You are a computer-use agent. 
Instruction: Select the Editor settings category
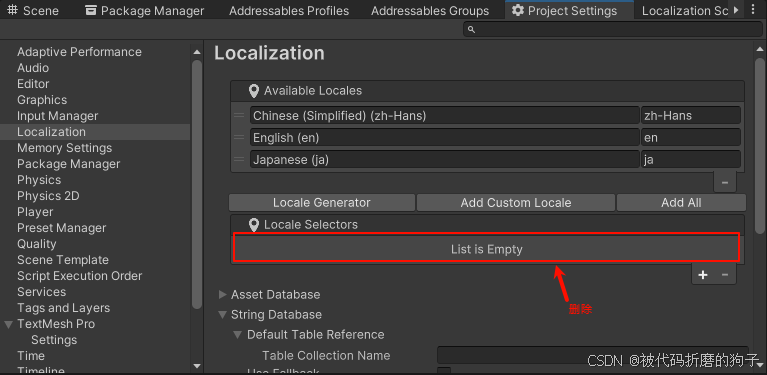tap(33, 84)
